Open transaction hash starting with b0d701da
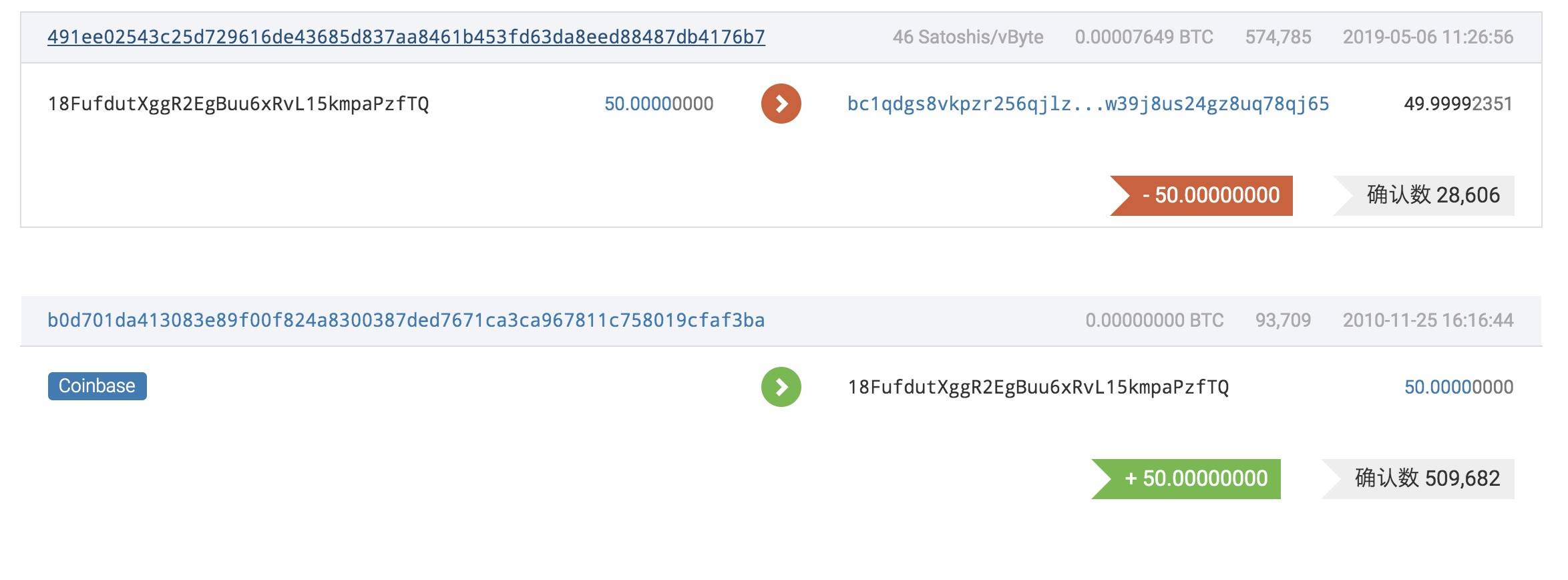1568x580 pixels. 406,320
